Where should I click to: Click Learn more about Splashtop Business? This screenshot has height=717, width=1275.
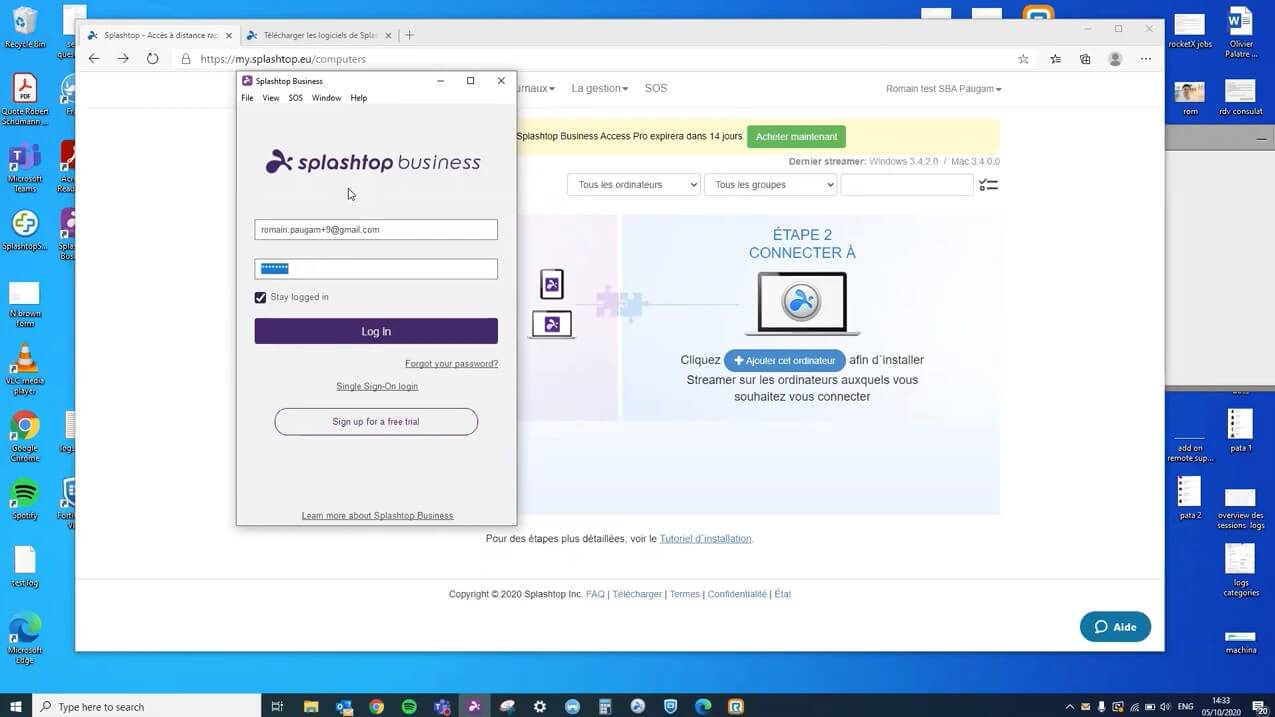377,516
